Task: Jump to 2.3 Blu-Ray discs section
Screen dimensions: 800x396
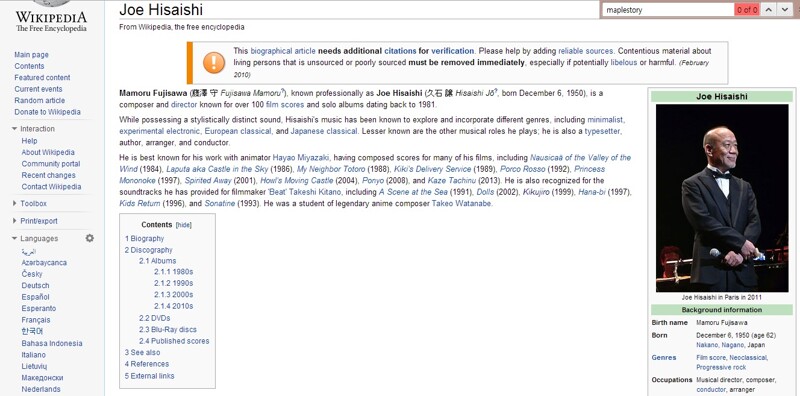Action: click(x=168, y=330)
